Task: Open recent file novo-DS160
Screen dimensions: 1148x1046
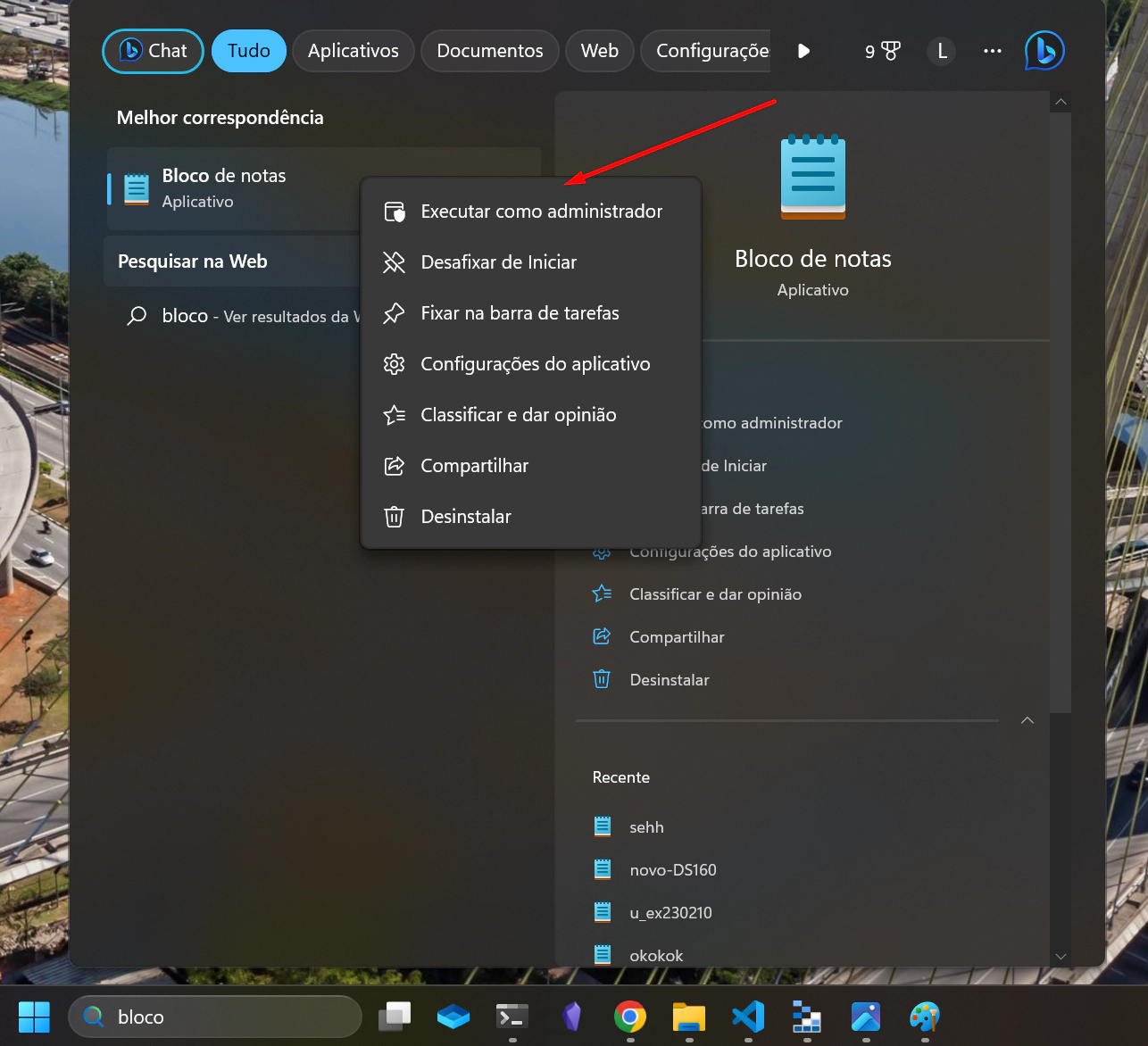Action: (x=672, y=870)
